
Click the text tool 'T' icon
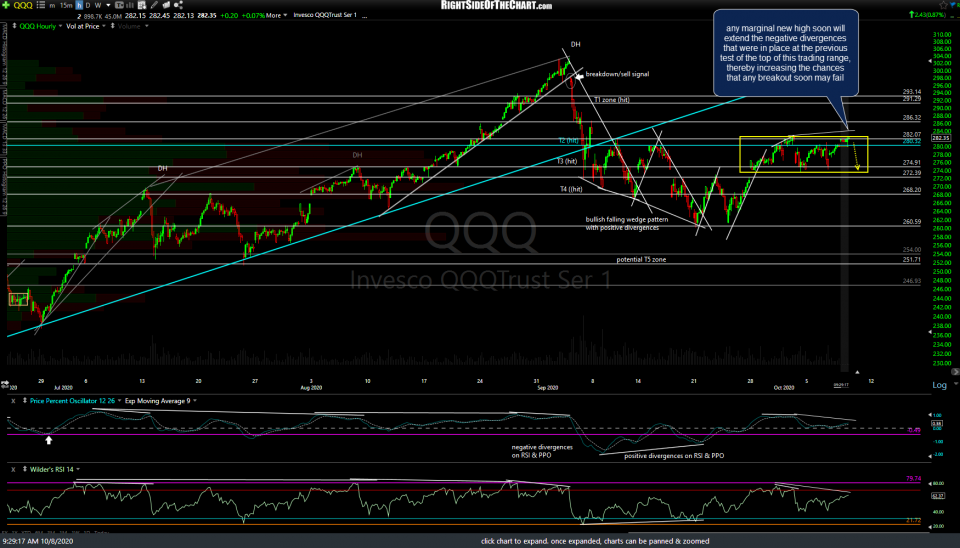(x=119, y=5)
